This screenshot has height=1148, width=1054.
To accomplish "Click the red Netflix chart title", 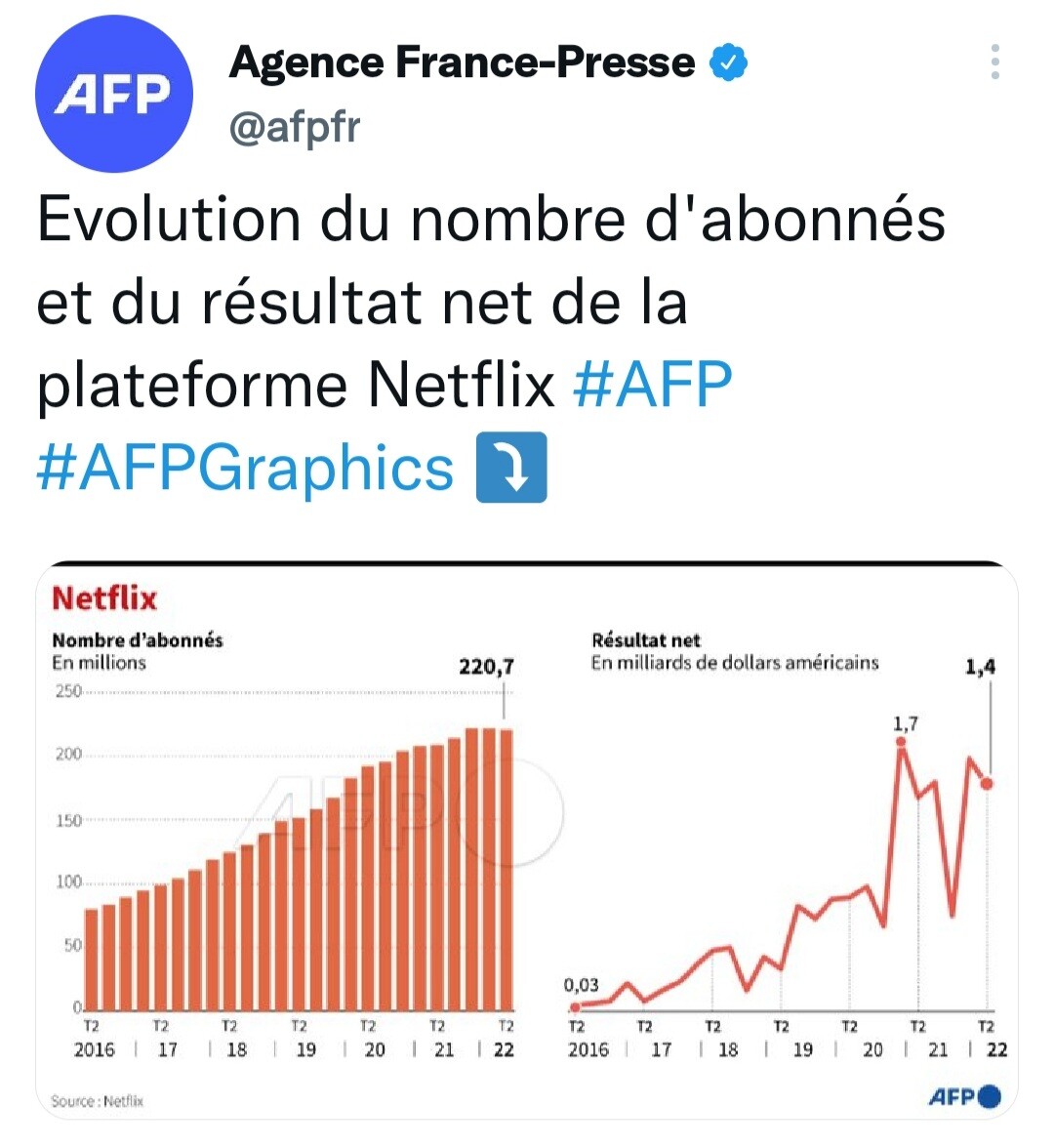I will tap(104, 597).
